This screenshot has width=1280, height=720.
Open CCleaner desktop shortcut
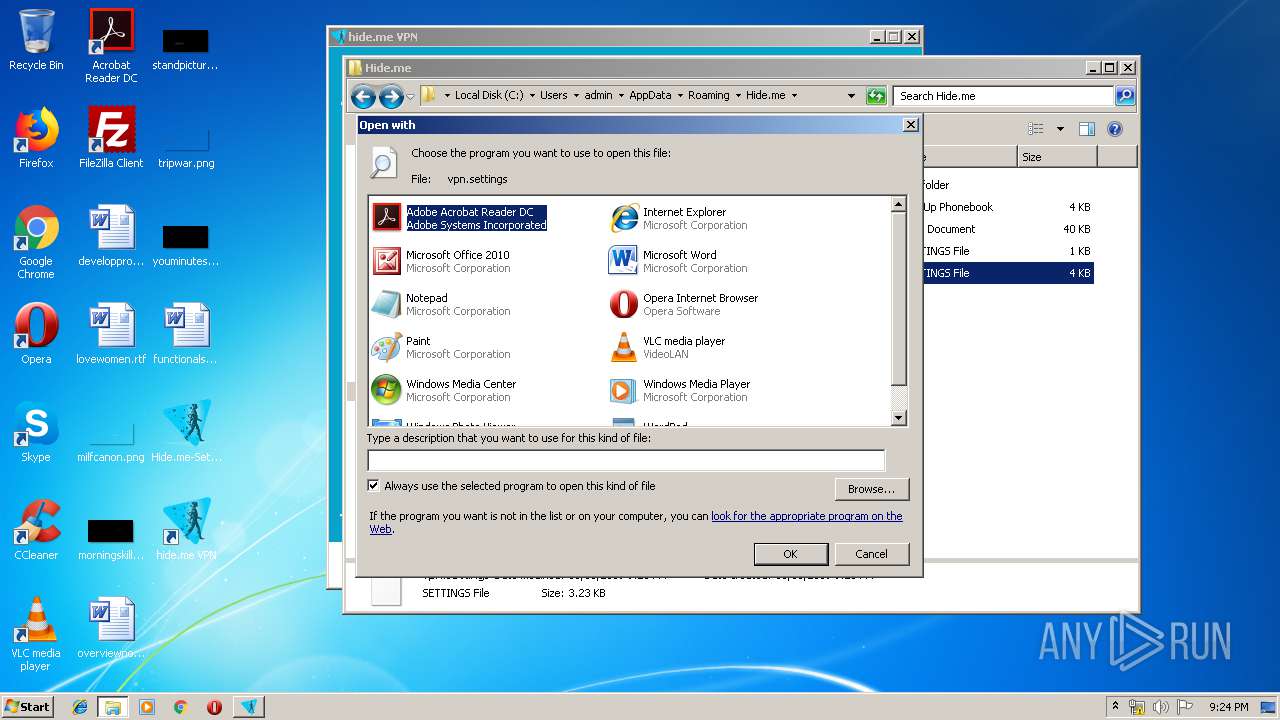[36, 530]
